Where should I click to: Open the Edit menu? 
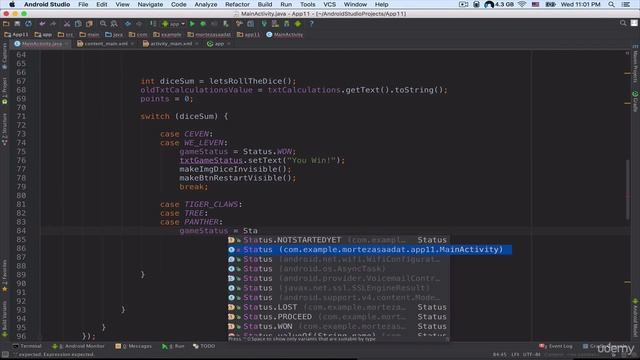click(102, 4)
